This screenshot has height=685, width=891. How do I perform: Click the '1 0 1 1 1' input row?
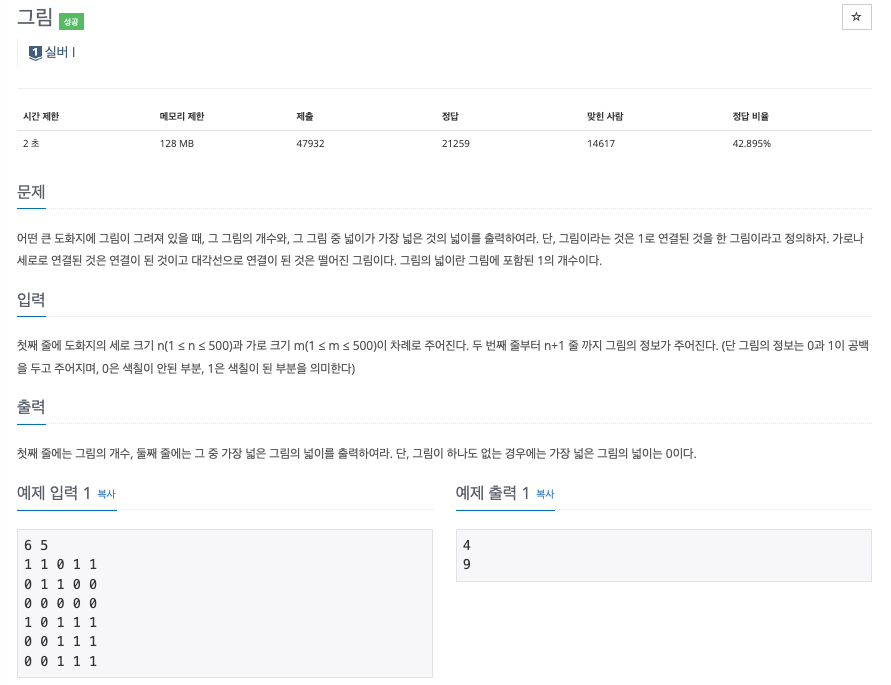(x=61, y=622)
